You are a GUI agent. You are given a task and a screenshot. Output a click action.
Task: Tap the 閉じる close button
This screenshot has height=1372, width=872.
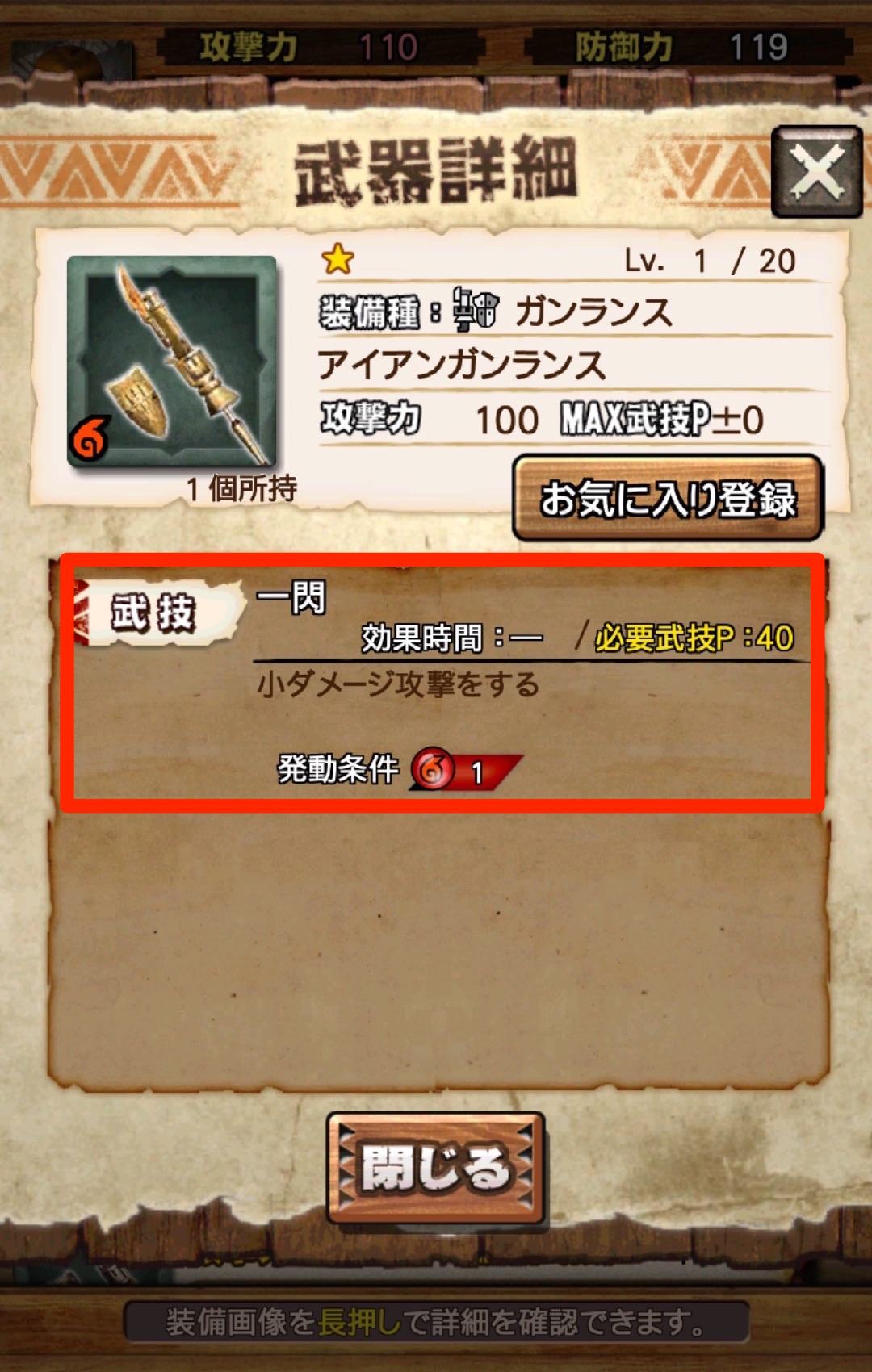(x=436, y=1168)
